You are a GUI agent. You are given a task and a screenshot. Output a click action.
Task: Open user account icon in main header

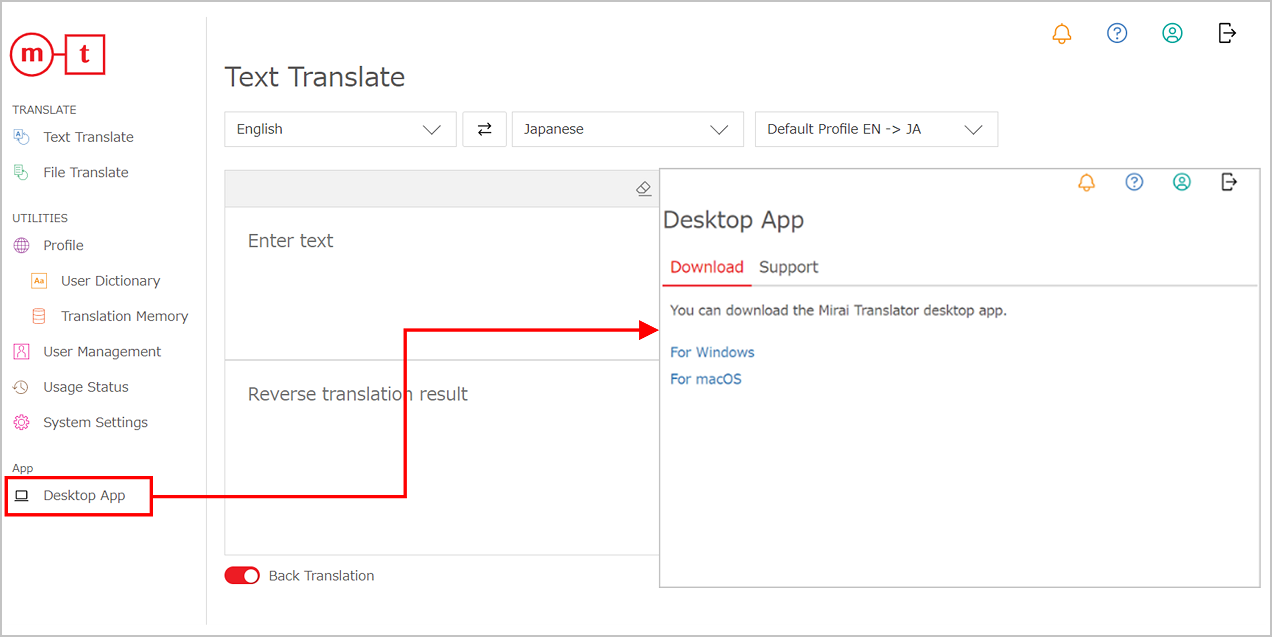coord(1172,33)
